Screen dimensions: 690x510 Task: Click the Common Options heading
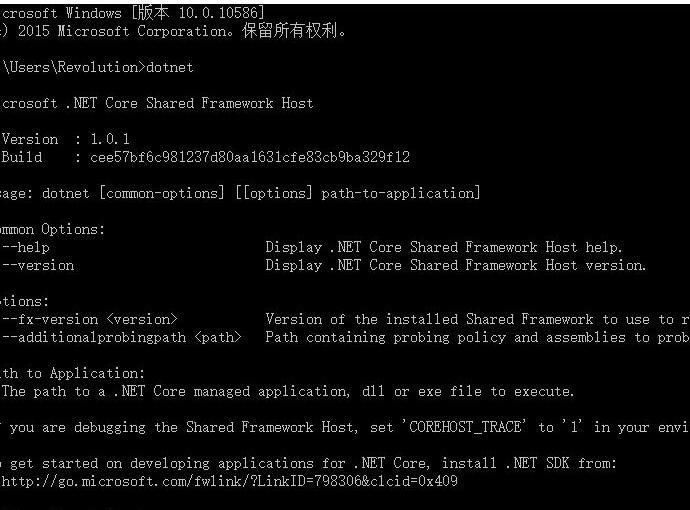click(52, 229)
